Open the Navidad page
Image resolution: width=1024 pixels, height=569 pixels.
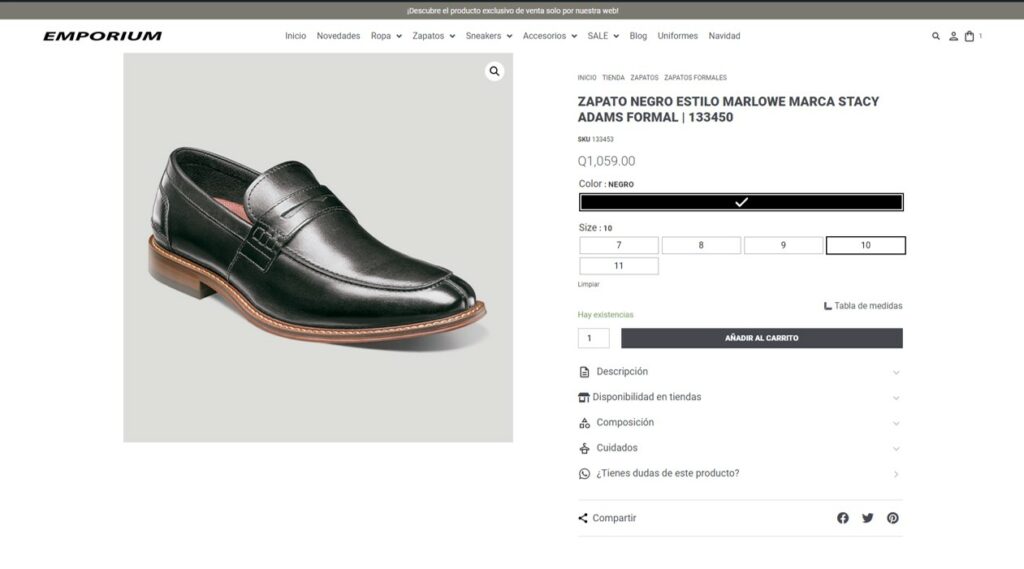(x=724, y=36)
